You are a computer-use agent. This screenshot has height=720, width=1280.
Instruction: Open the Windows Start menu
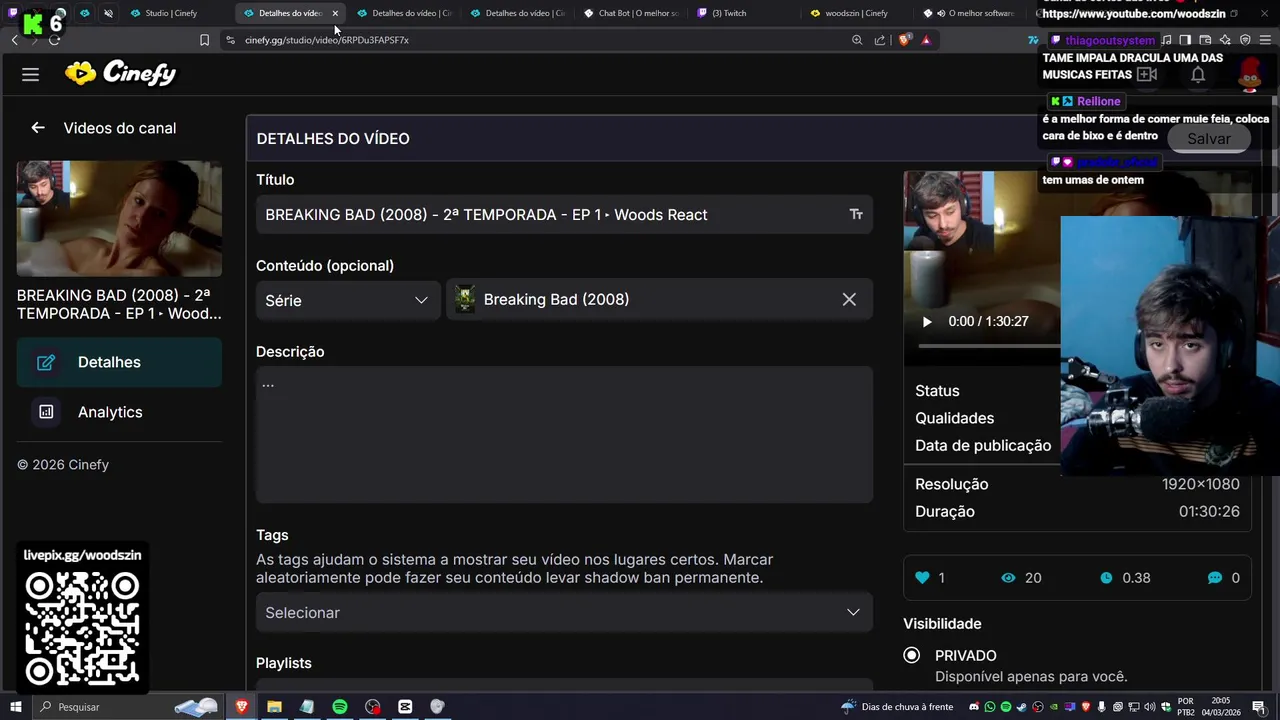pos(14,707)
